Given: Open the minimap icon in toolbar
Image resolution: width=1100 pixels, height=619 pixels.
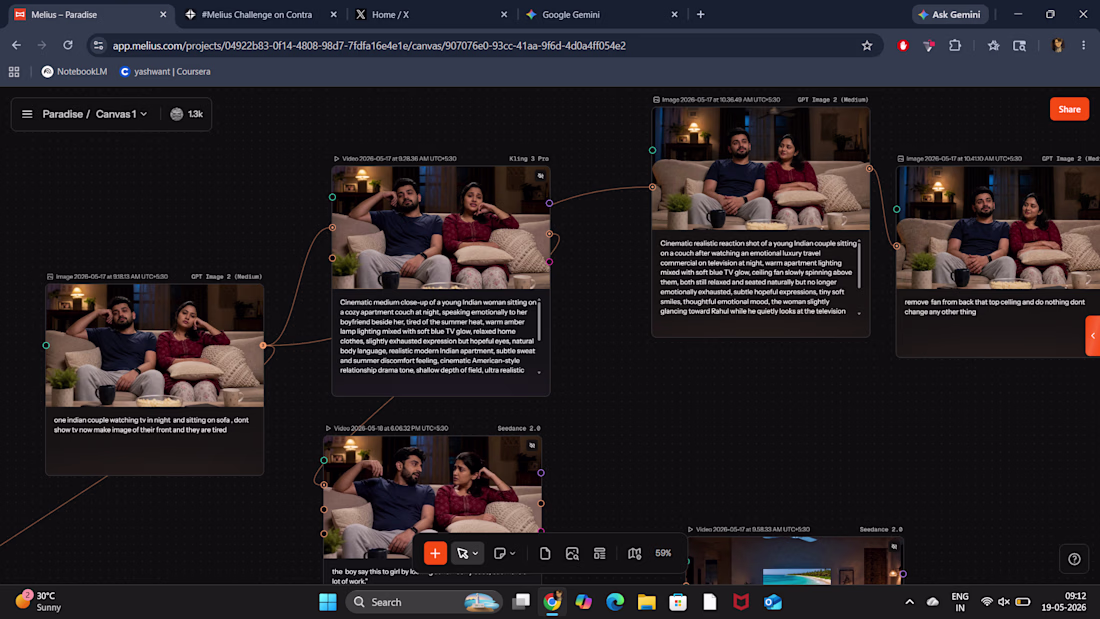Looking at the screenshot, I should (634, 553).
